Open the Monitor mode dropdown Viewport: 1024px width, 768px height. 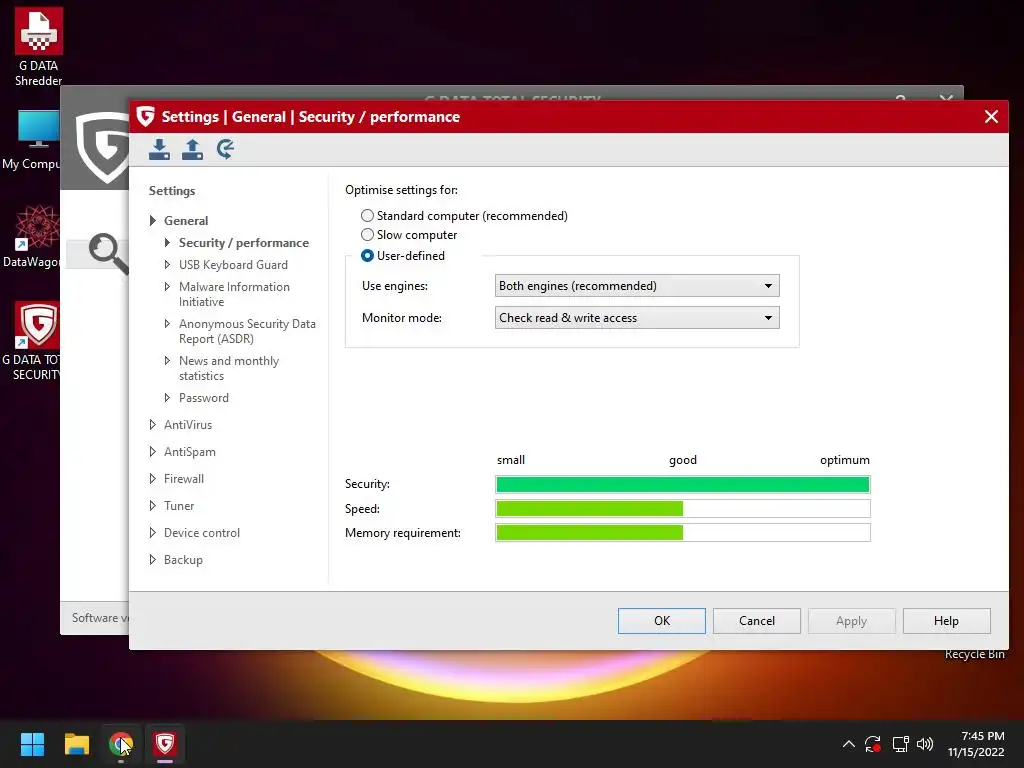coord(637,317)
